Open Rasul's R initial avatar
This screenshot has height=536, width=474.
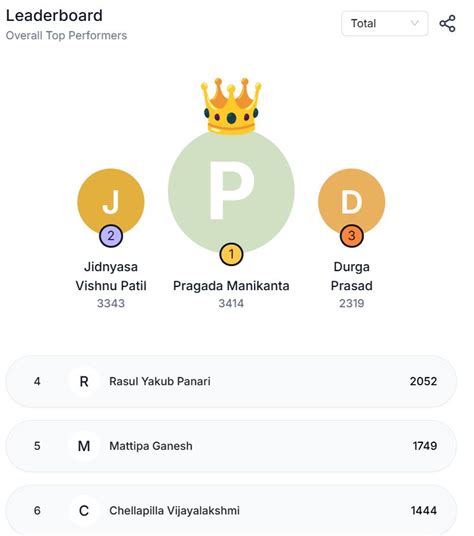click(x=84, y=381)
